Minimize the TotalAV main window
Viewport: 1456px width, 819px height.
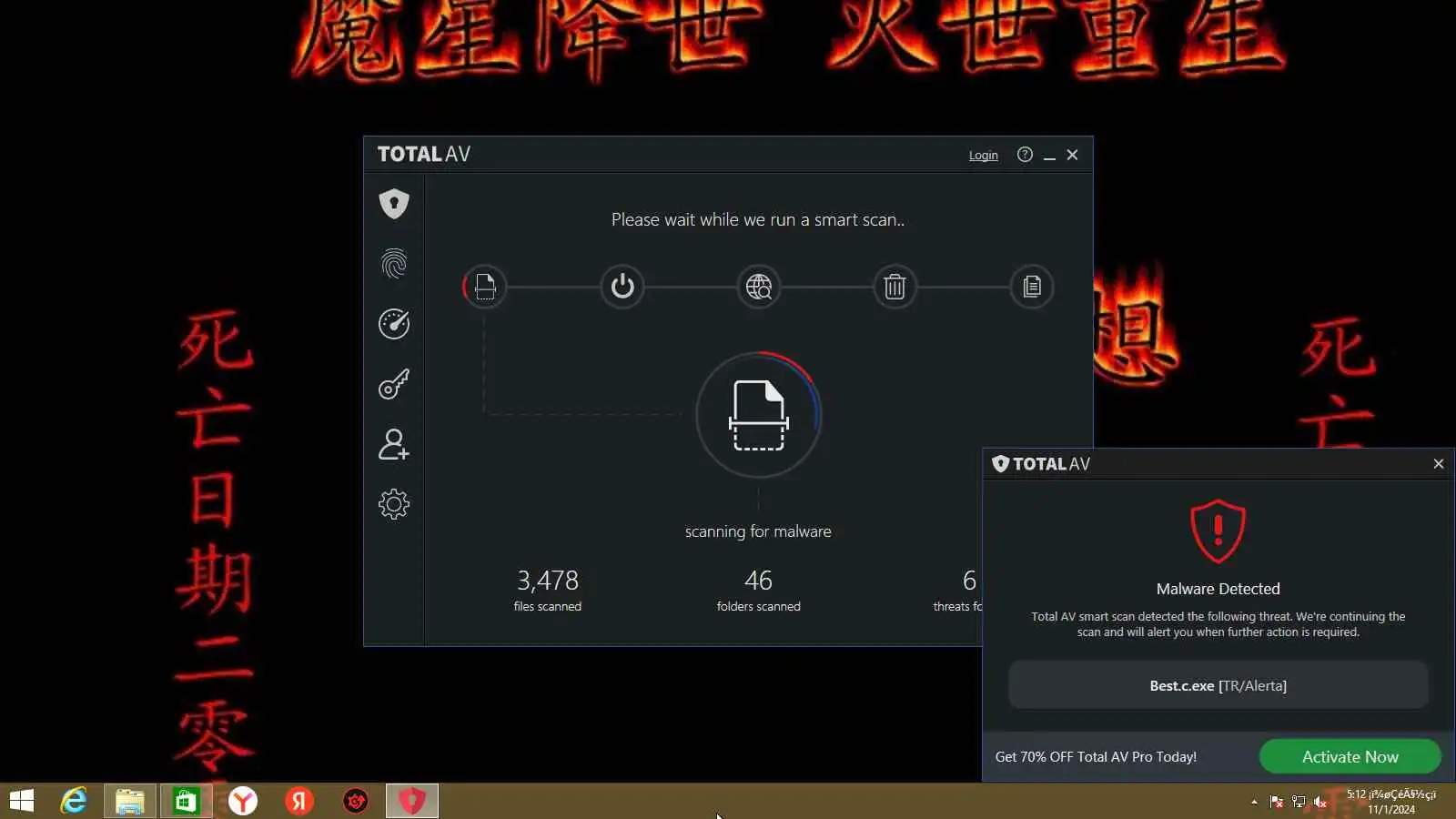[x=1049, y=156]
